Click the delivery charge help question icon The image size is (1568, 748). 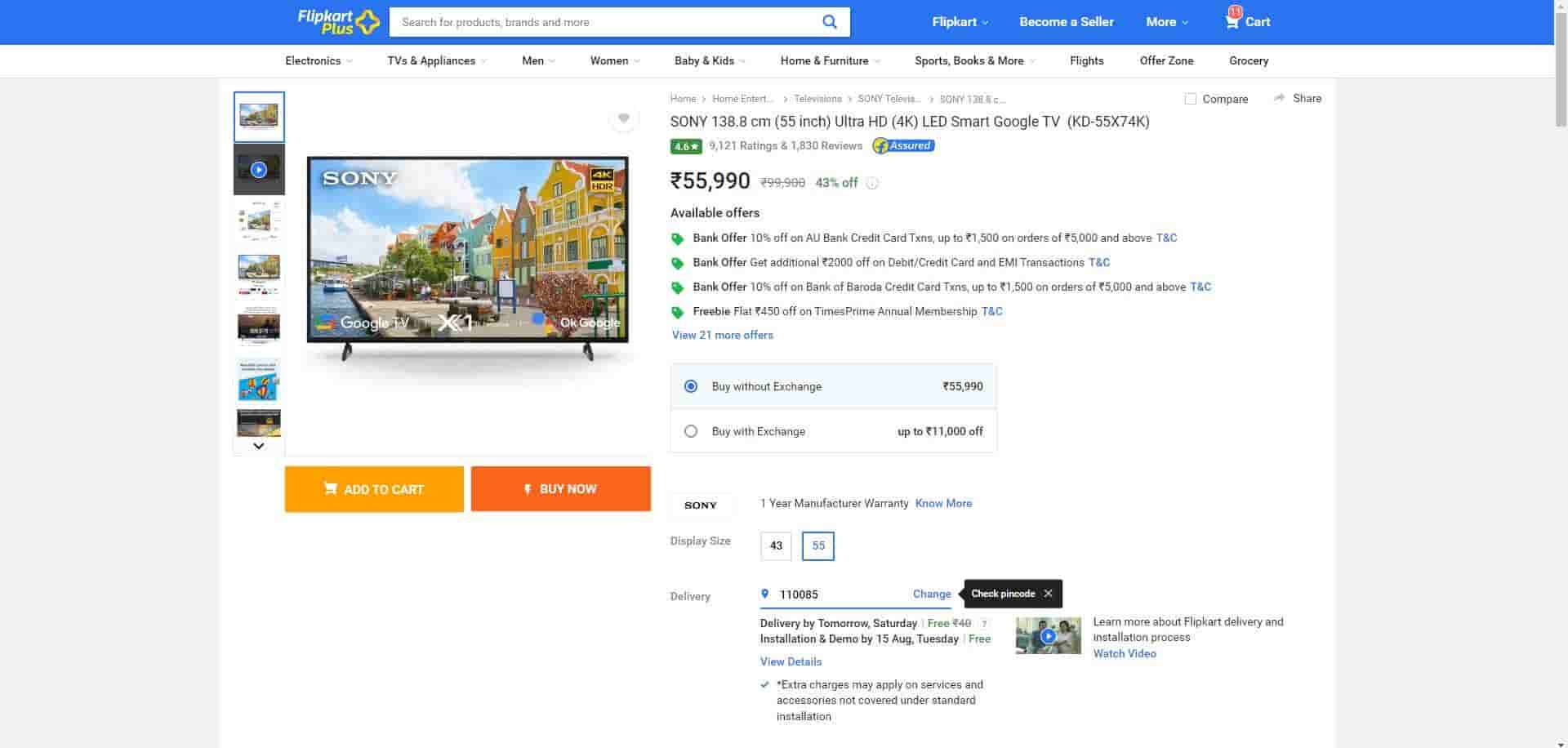coord(984,624)
